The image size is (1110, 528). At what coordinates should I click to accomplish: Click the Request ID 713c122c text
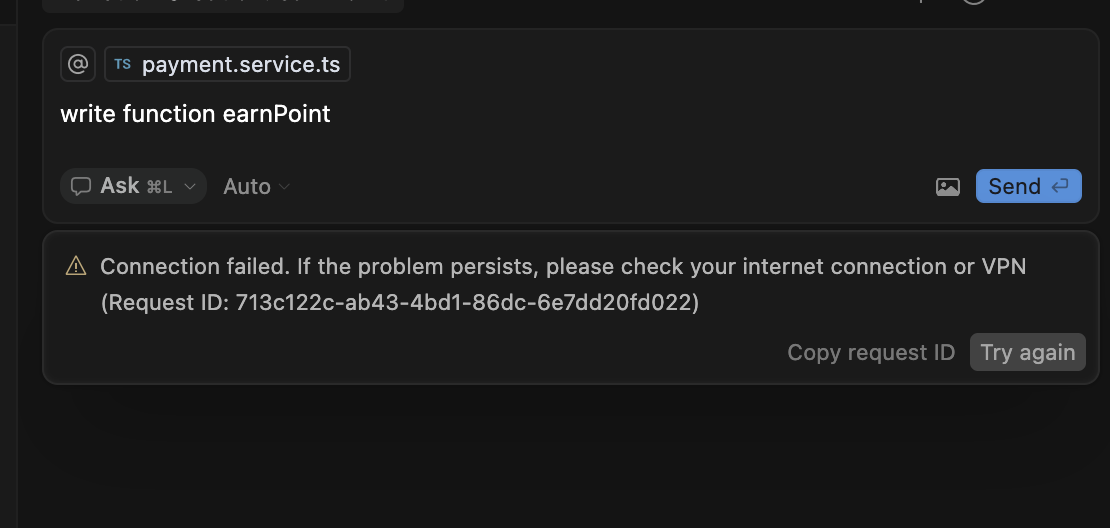400,303
